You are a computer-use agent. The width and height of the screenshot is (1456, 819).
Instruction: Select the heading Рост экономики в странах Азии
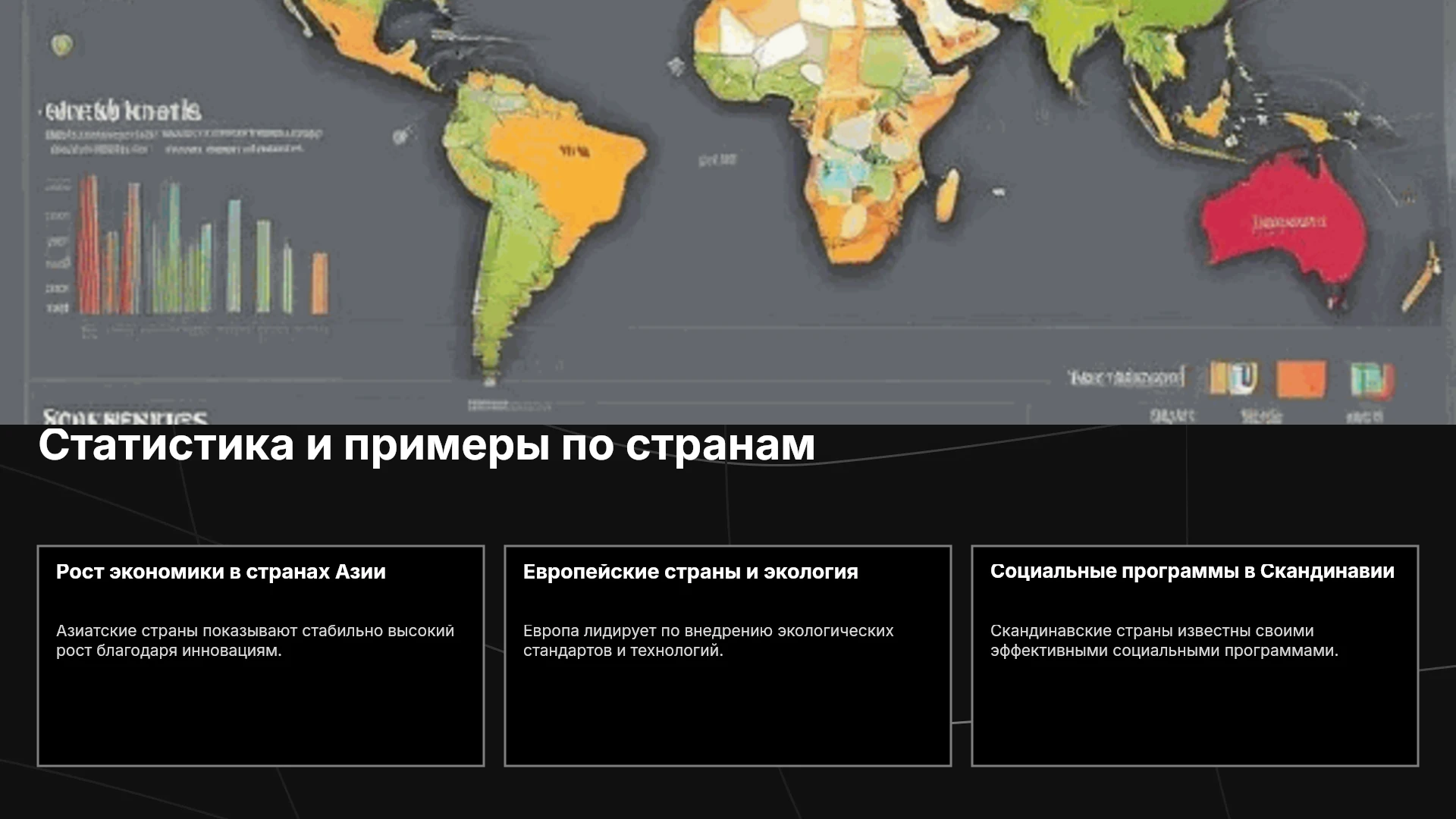[x=221, y=572]
